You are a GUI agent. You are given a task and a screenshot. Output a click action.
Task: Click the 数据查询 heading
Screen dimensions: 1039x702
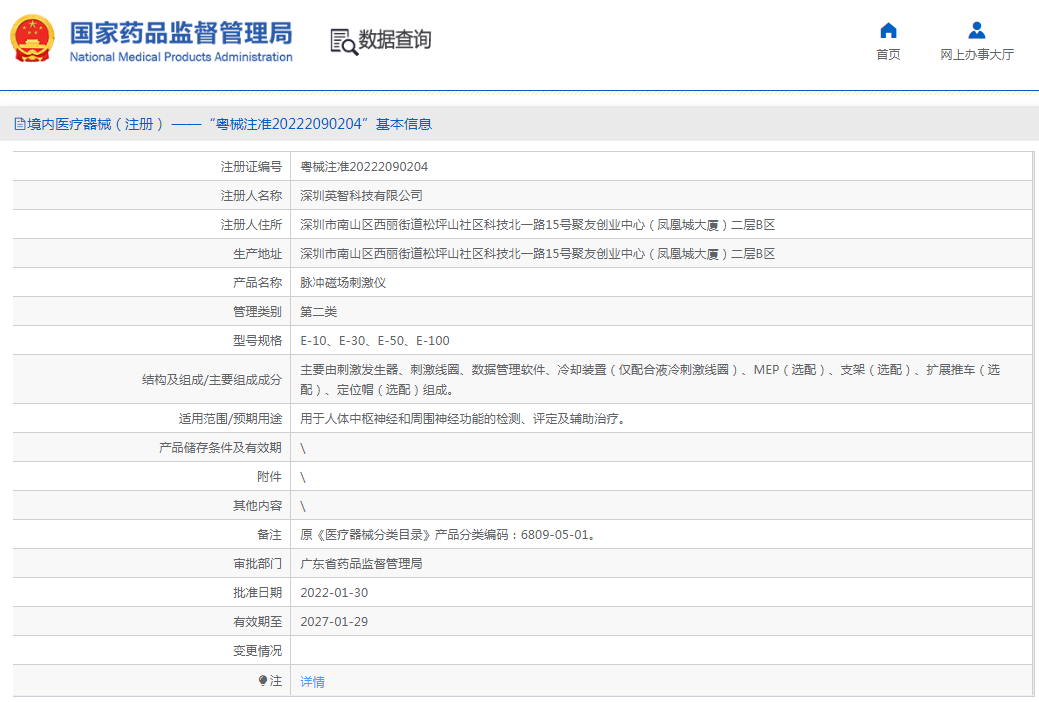(x=394, y=40)
